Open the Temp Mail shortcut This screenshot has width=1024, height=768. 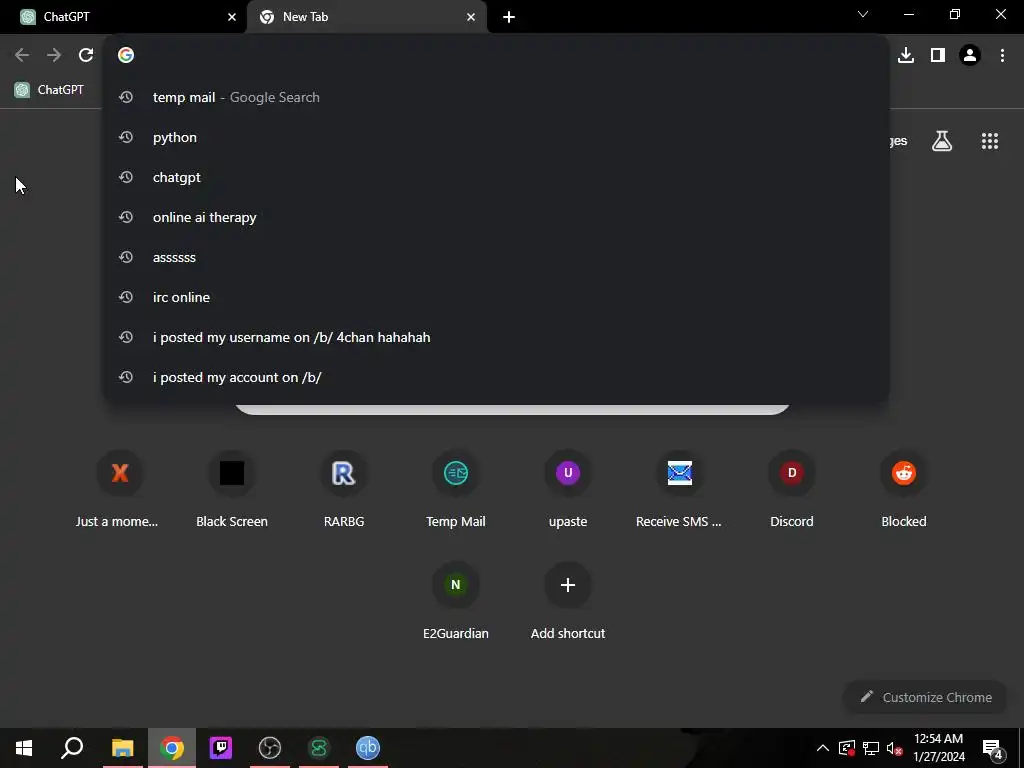[456, 490]
